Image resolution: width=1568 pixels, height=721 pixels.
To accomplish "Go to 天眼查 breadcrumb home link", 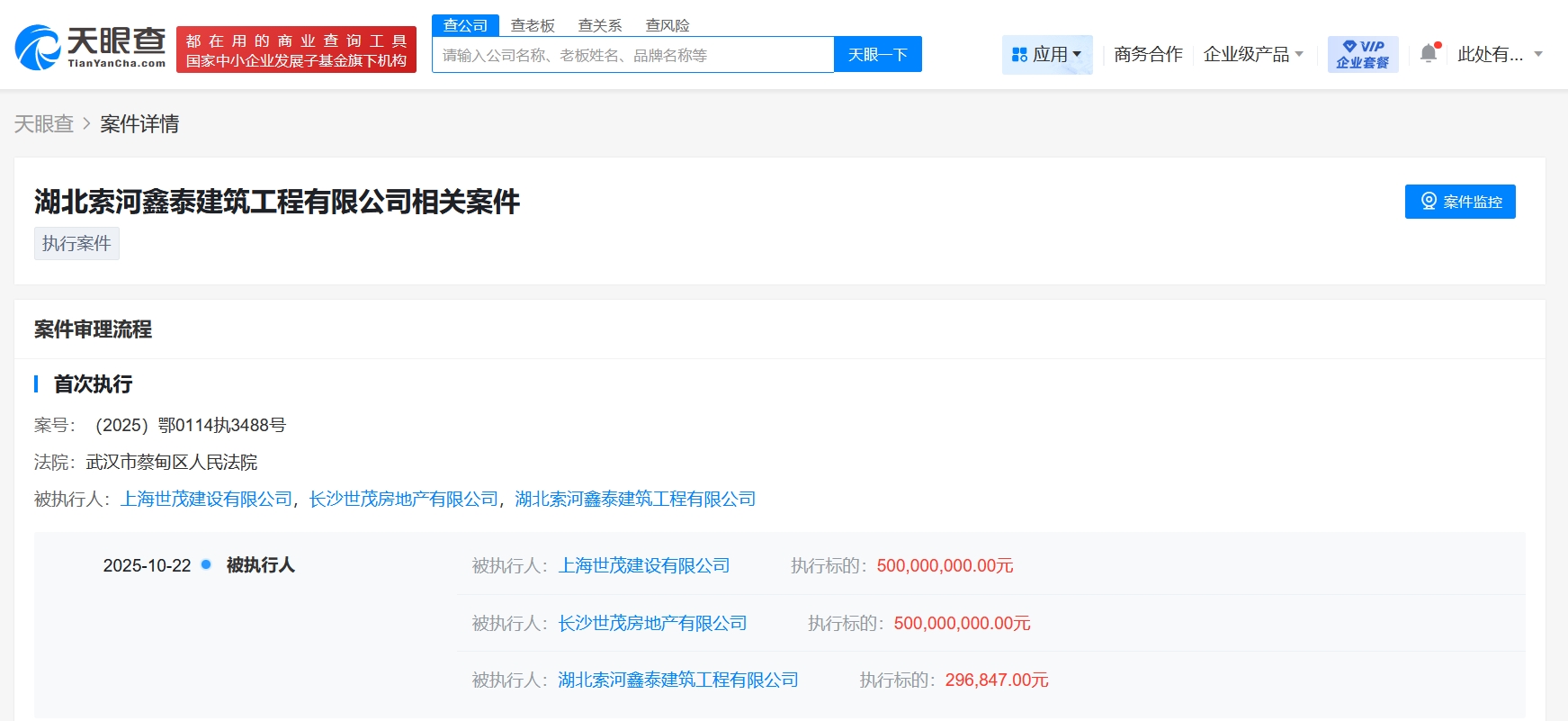I will coord(43,124).
